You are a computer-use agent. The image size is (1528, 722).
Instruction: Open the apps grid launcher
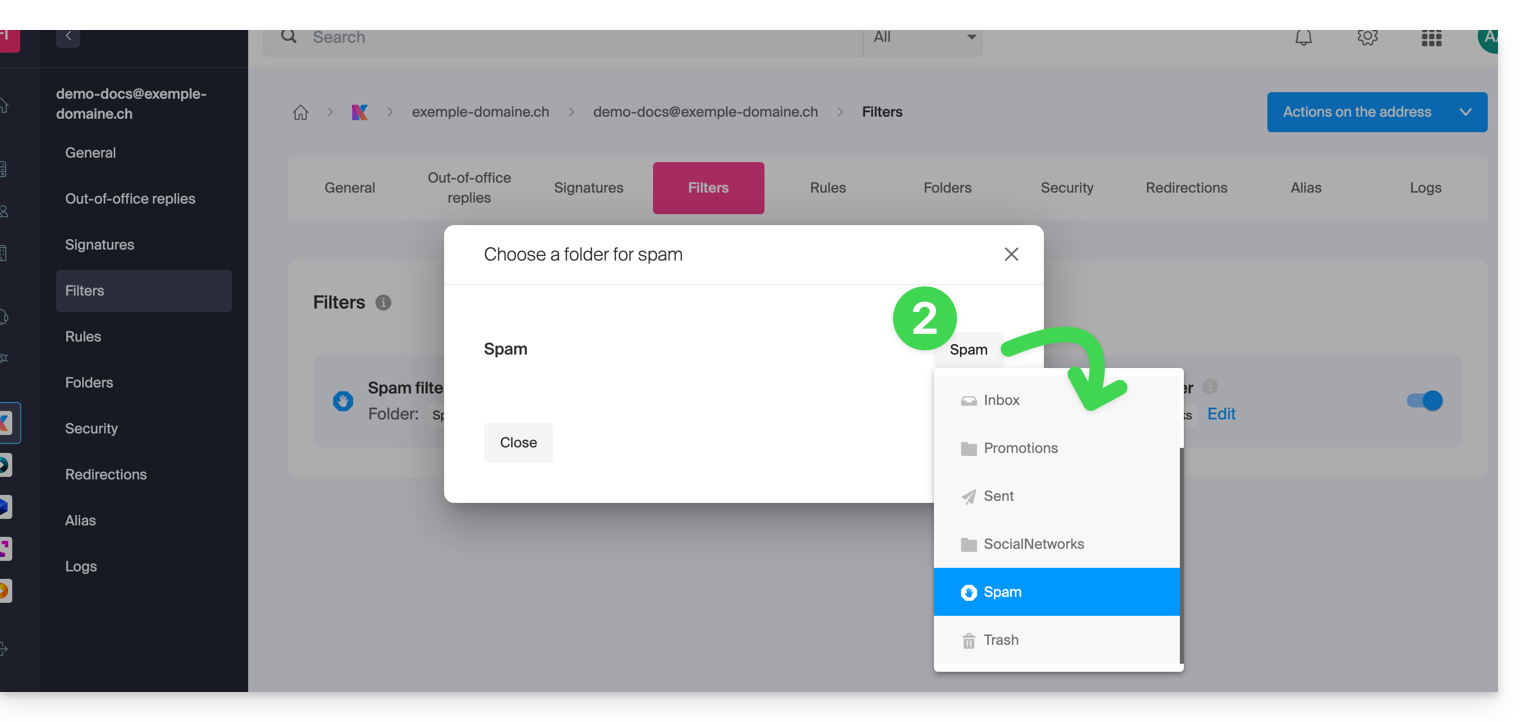point(1432,38)
